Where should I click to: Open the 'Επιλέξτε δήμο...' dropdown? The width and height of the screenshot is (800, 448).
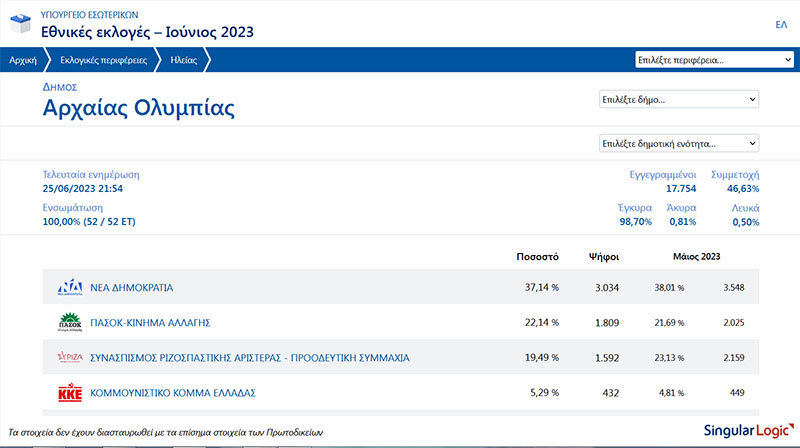[678, 99]
